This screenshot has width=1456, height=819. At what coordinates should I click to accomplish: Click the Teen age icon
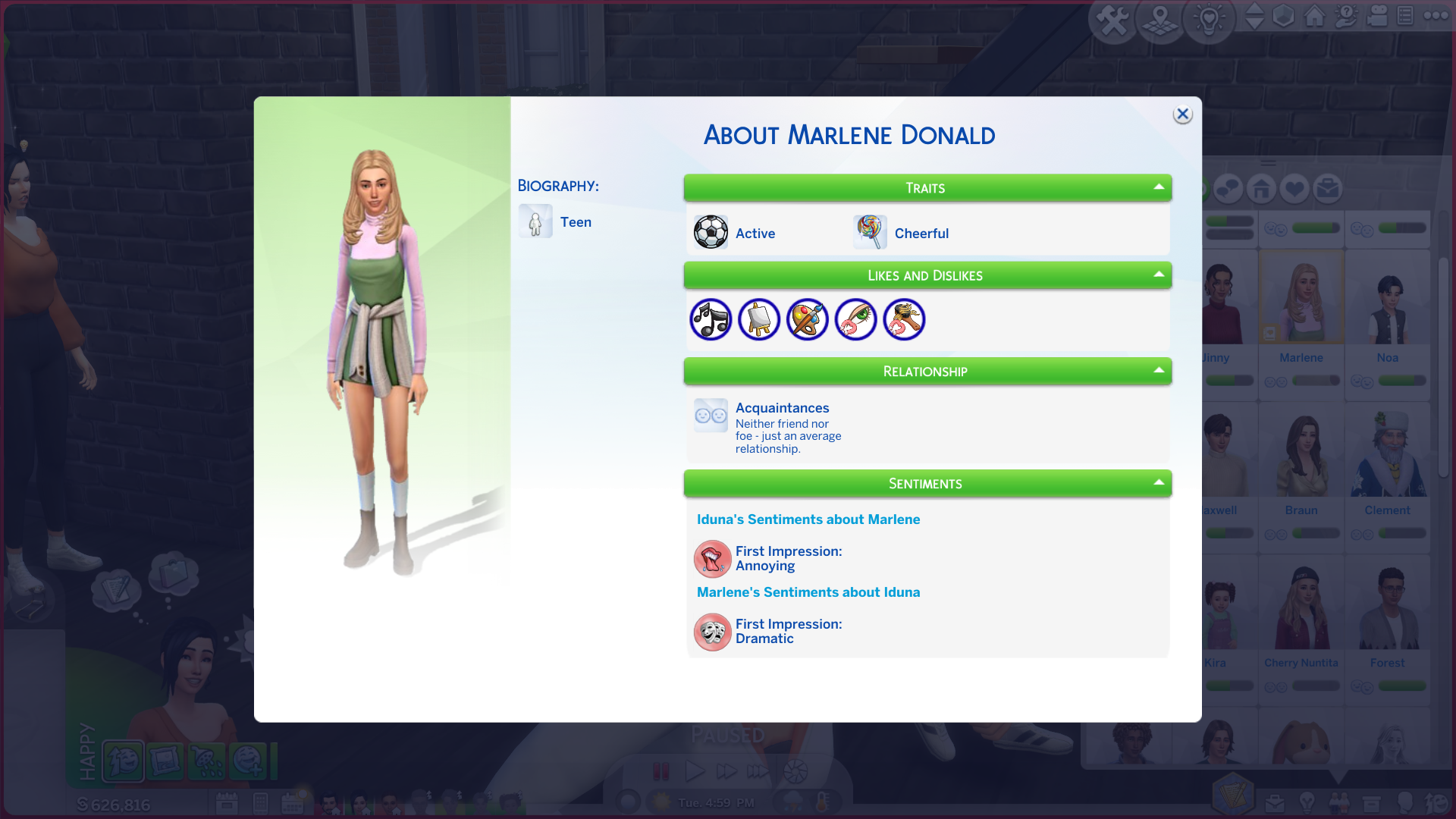[x=535, y=221]
